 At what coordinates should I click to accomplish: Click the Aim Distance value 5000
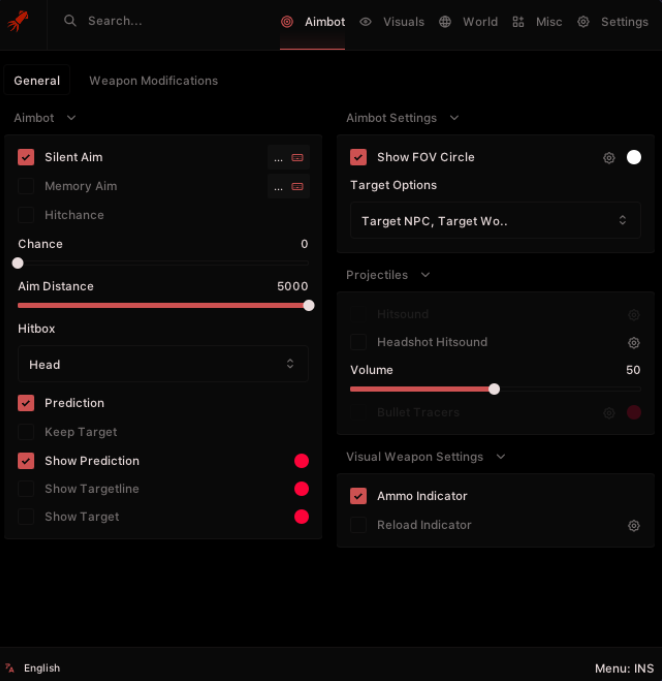[x=292, y=286]
